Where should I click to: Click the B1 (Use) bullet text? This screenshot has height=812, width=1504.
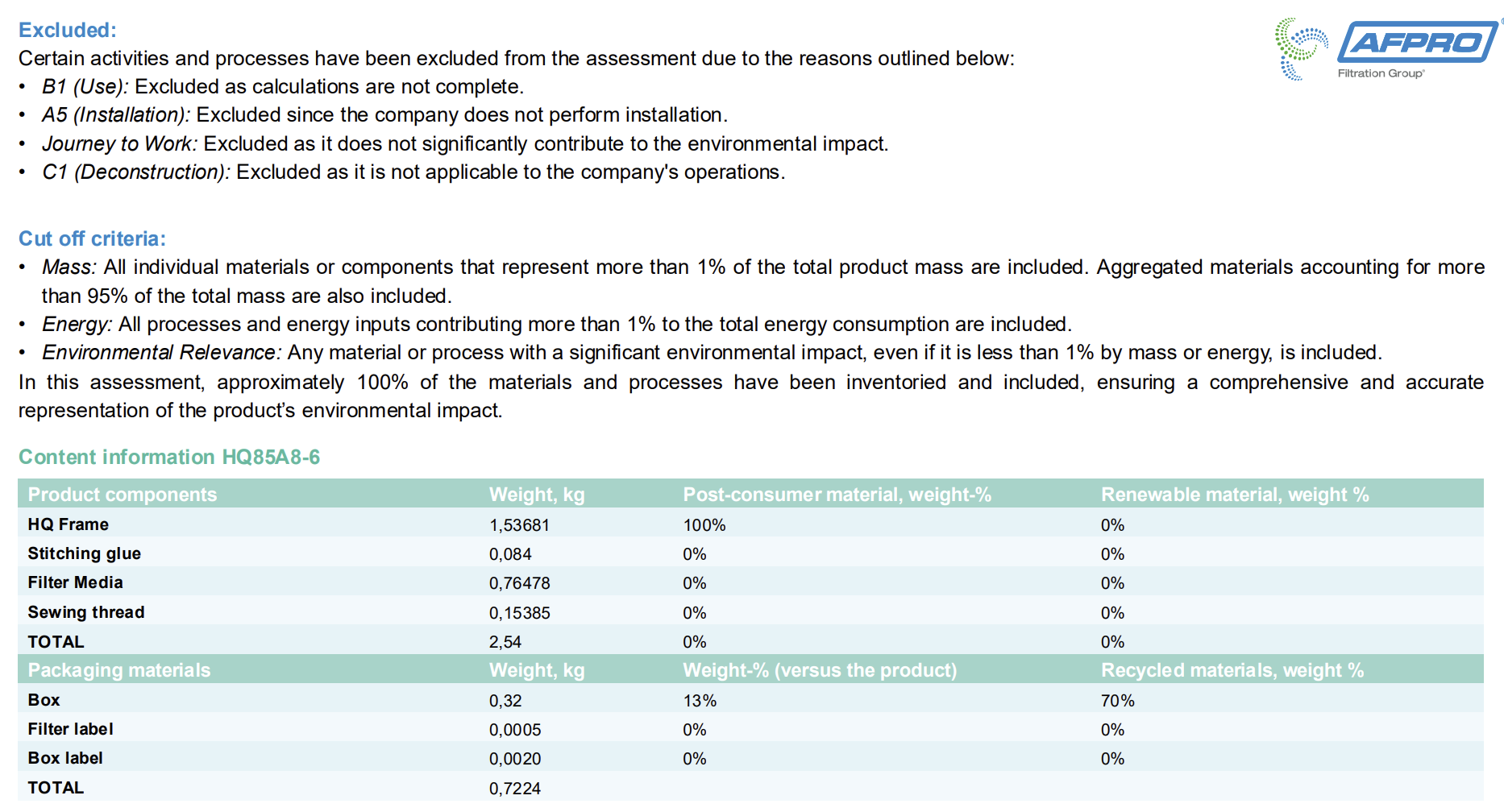(283, 86)
